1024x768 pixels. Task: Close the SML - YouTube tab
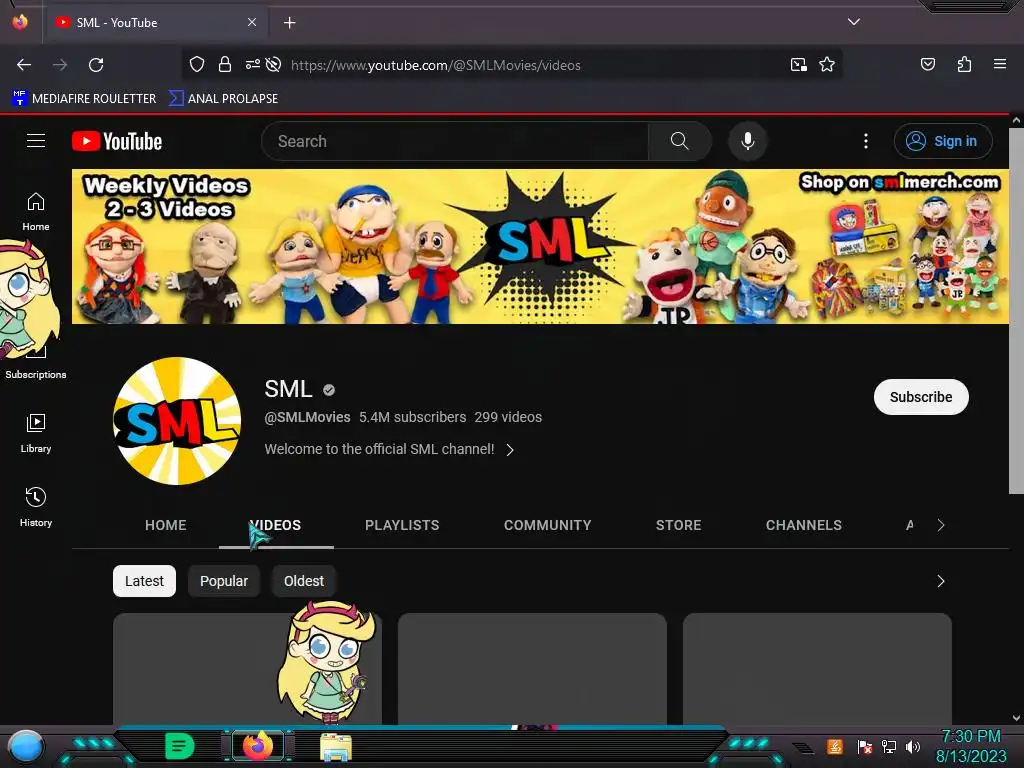pyautogui.click(x=252, y=22)
